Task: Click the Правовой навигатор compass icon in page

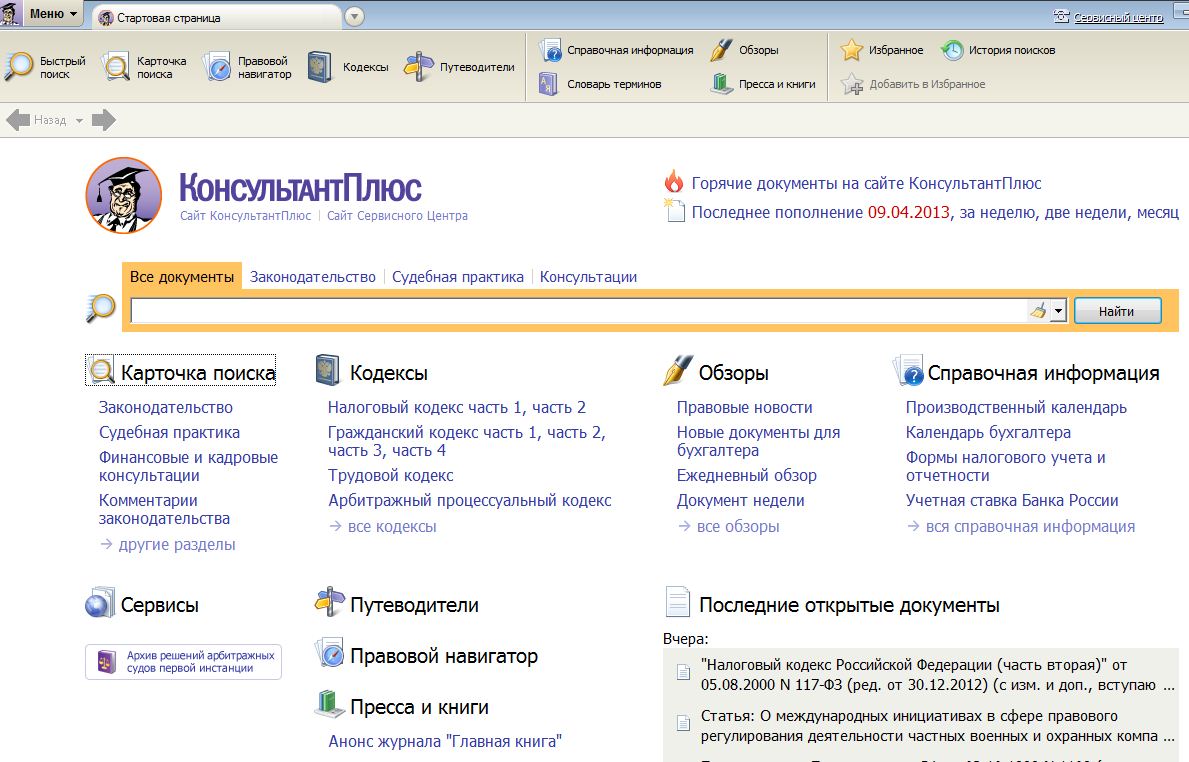Action: (x=330, y=654)
